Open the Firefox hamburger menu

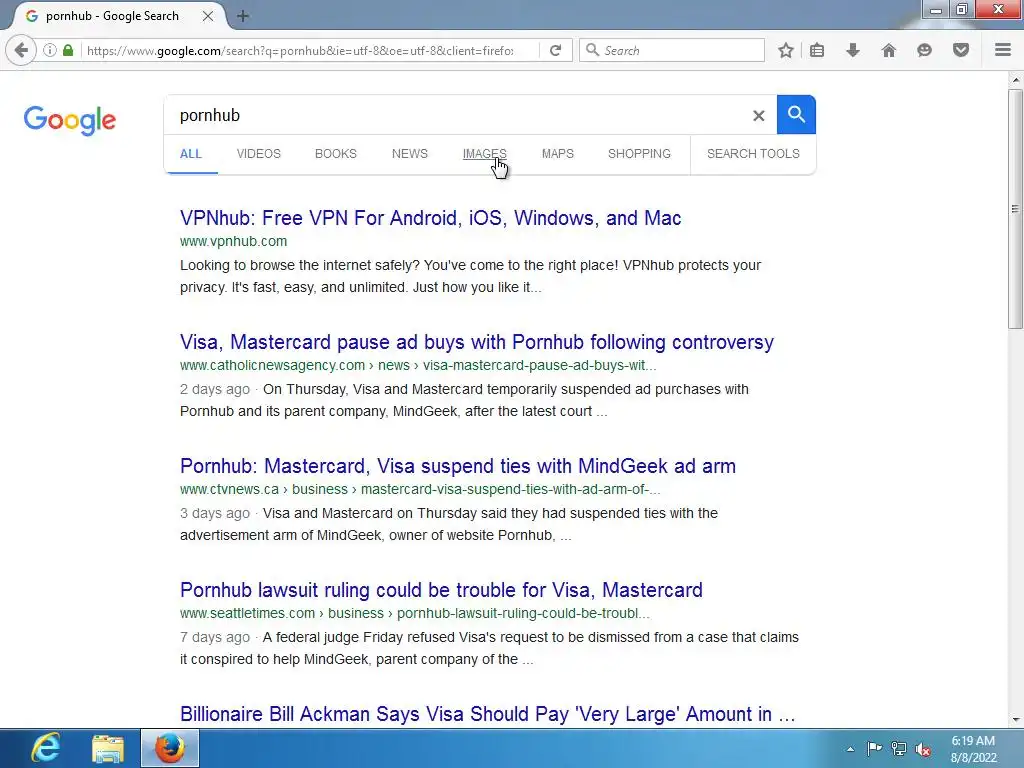click(x=1003, y=50)
